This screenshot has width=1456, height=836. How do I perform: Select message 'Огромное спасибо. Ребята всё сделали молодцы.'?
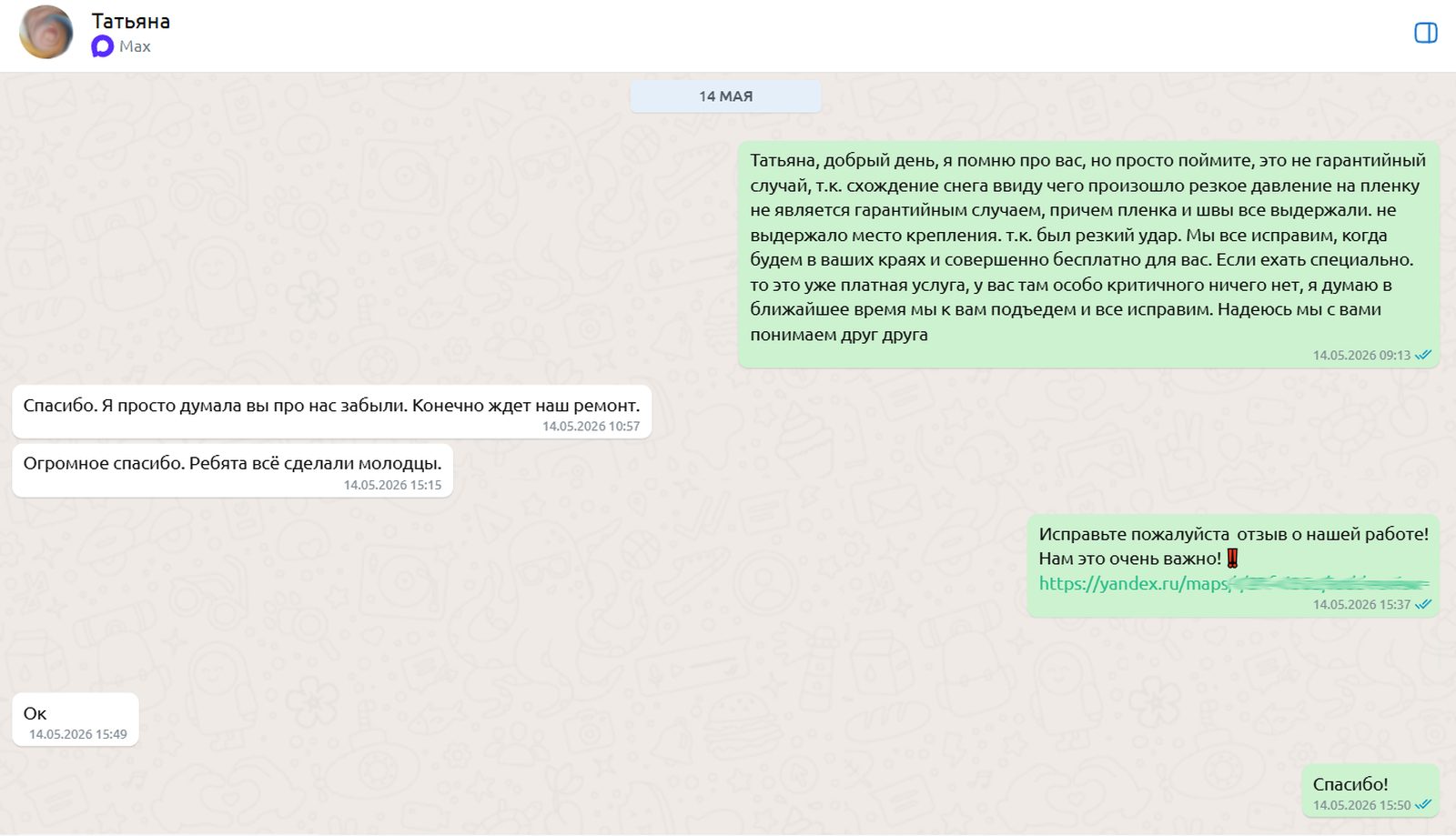pos(232,470)
